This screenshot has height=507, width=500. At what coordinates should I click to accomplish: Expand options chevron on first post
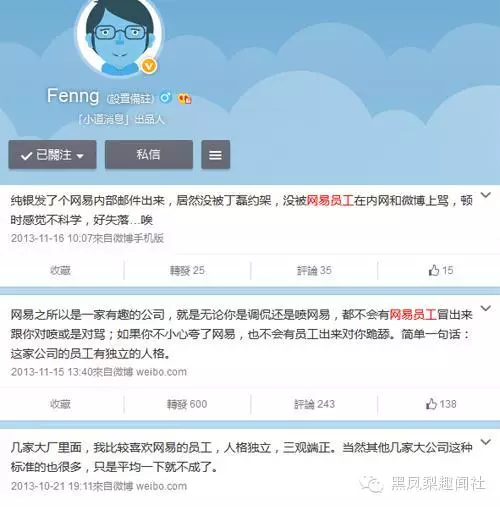point(486,195)
